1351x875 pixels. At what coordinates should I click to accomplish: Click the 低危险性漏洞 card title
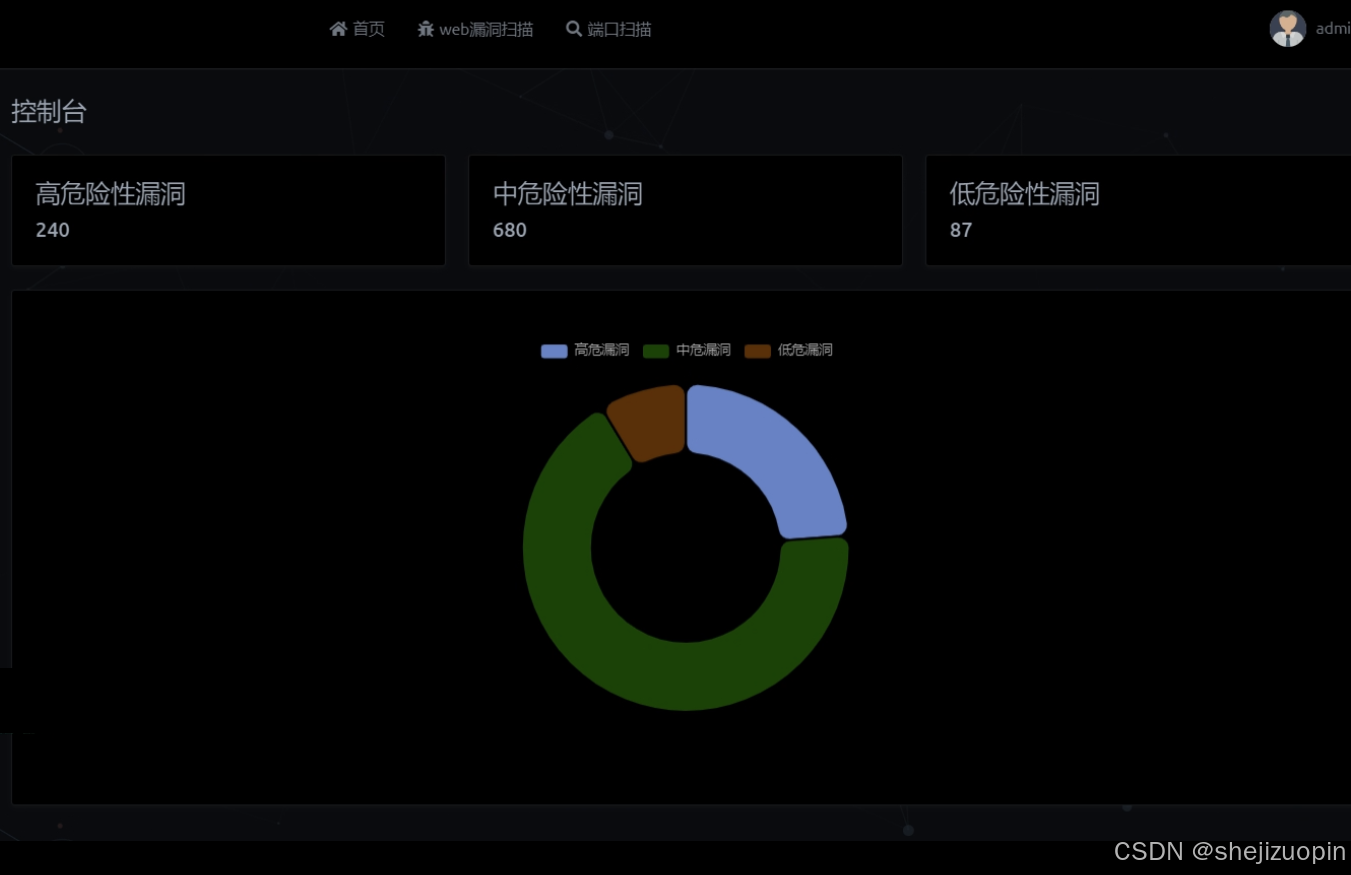(1025, 194)
